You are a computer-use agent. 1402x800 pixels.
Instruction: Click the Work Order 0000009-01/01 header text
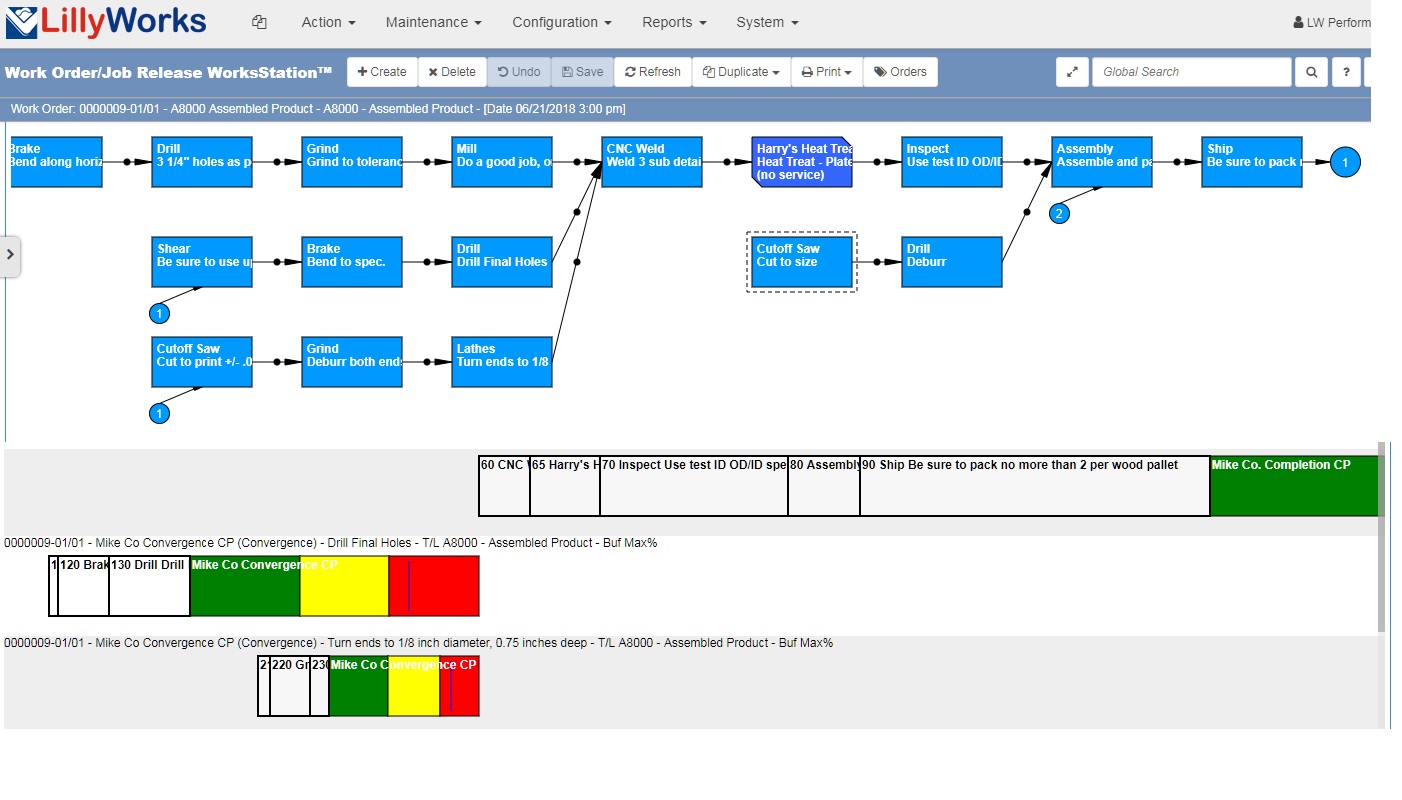pos(318,109)
